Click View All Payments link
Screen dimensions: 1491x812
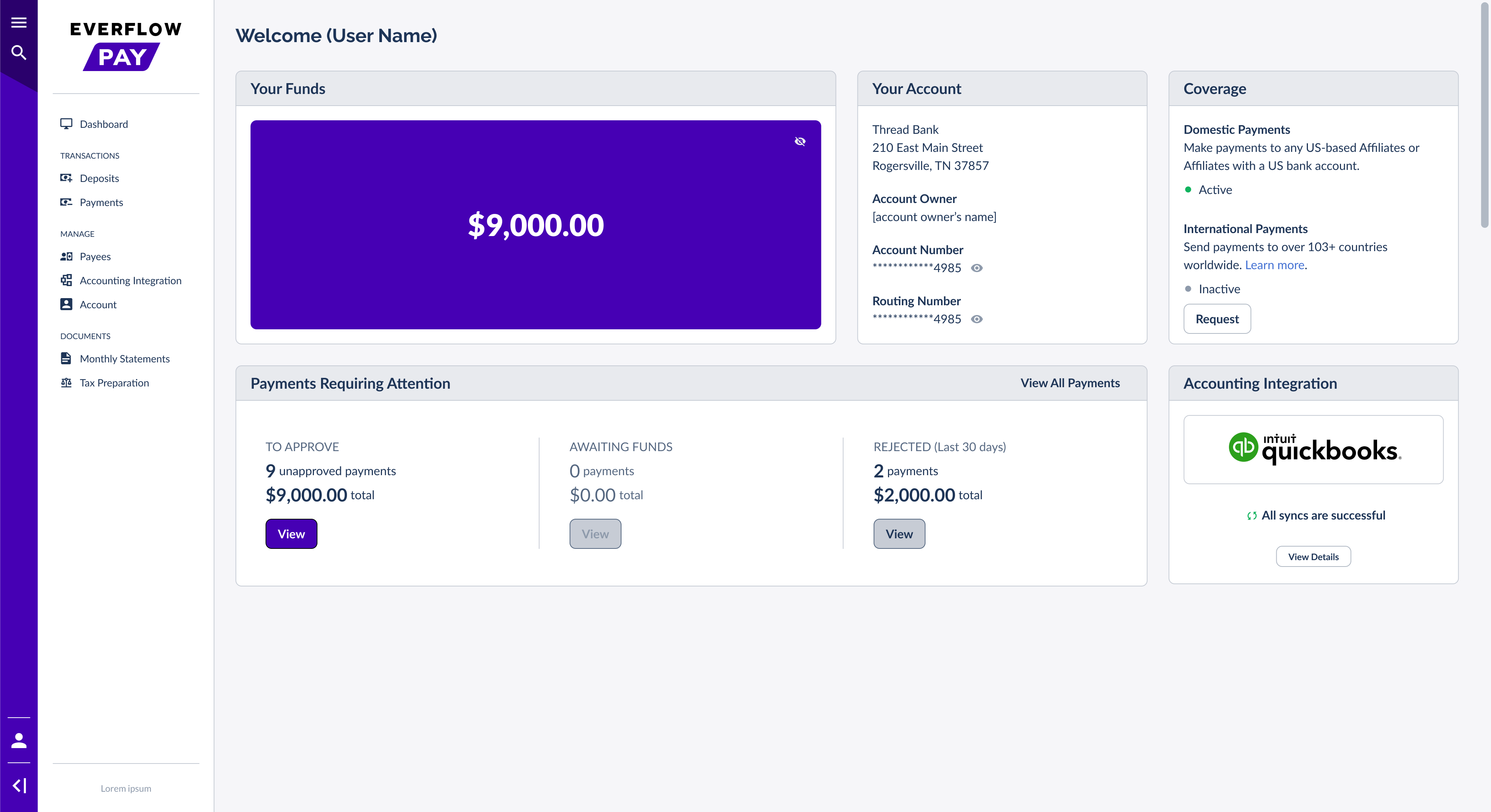[x=1070, y=383]
